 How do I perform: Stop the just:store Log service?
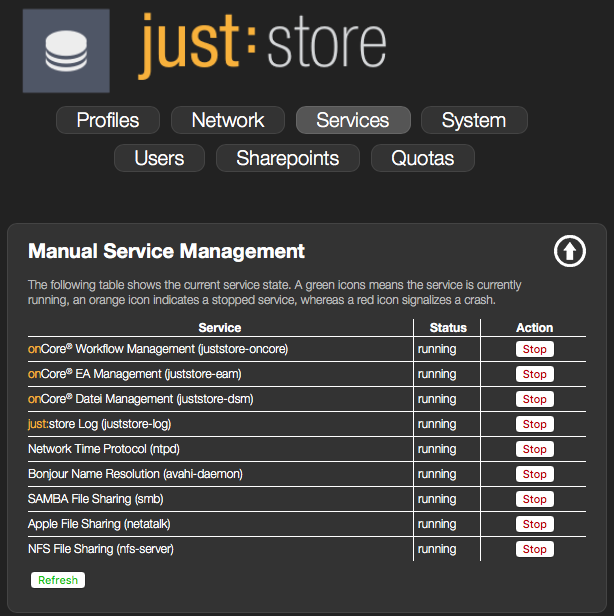coord(535,424)
